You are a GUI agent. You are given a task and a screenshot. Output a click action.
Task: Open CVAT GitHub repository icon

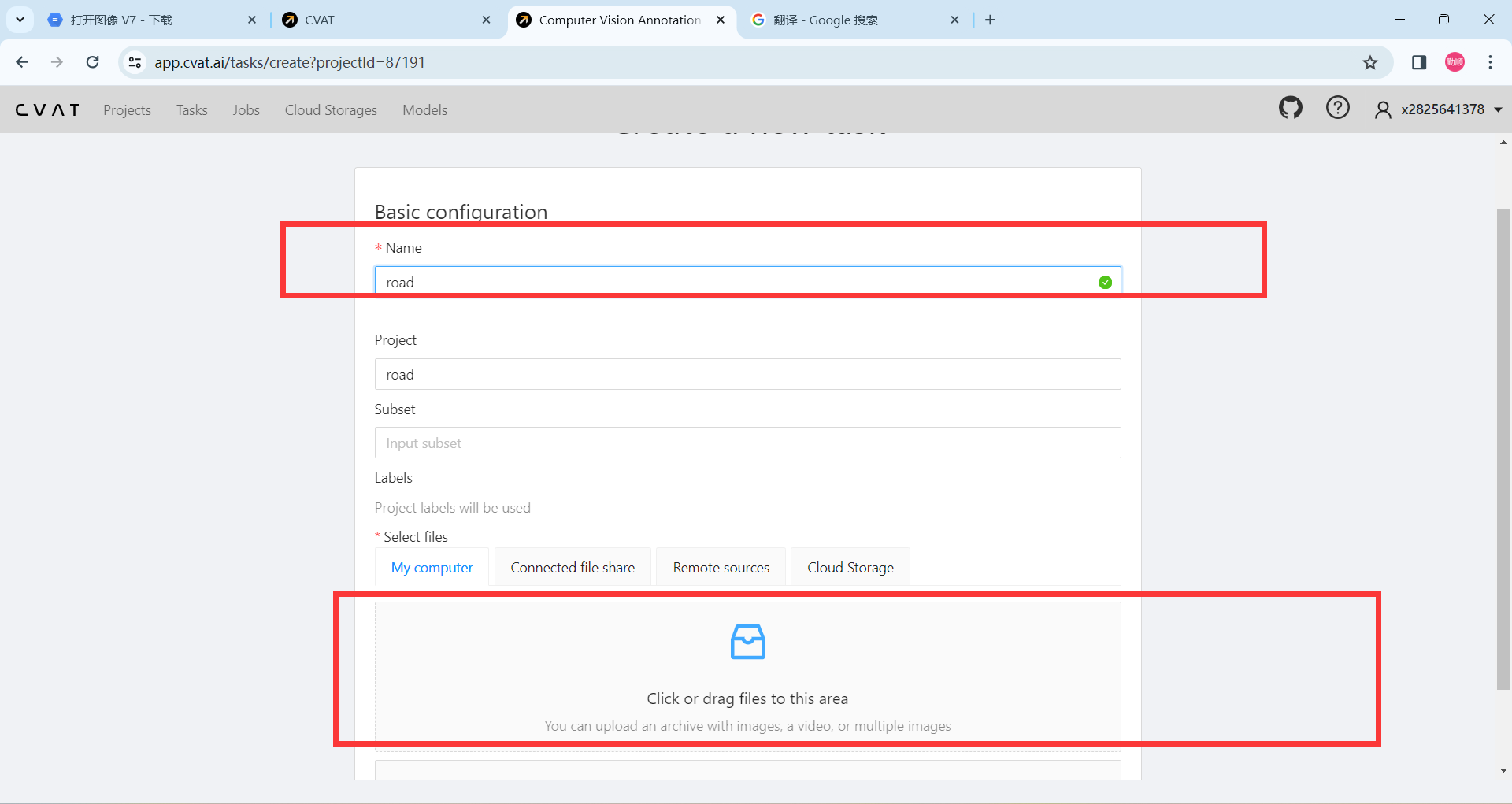point(1290,108)
